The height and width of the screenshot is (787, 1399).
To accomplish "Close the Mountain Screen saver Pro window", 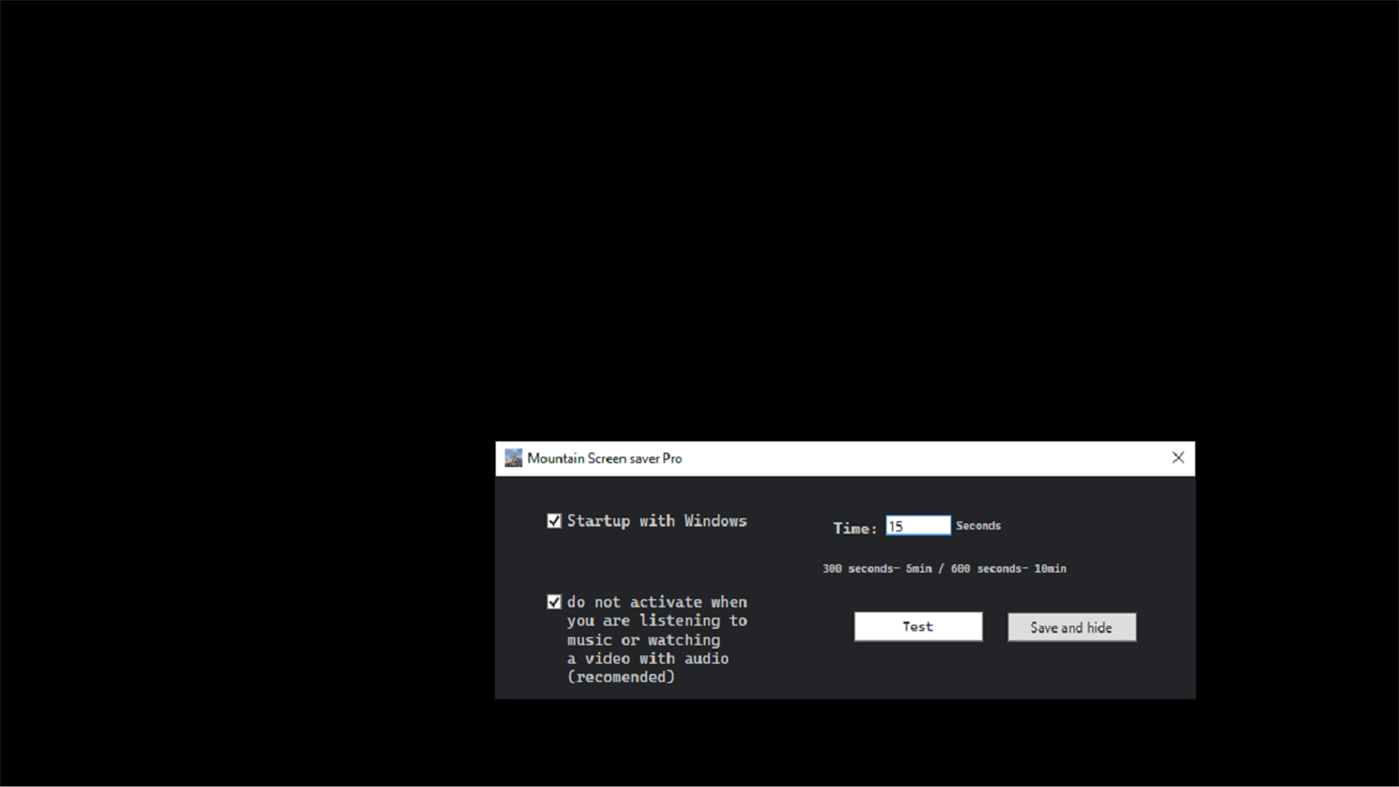I will (1178, 458).
